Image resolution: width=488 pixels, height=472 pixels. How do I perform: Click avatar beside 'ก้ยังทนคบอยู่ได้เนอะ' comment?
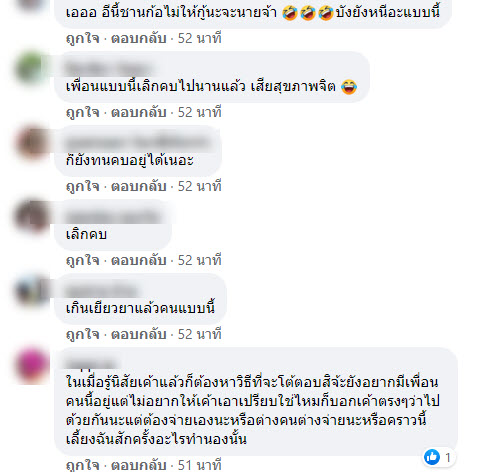click(x=31, y=142)
